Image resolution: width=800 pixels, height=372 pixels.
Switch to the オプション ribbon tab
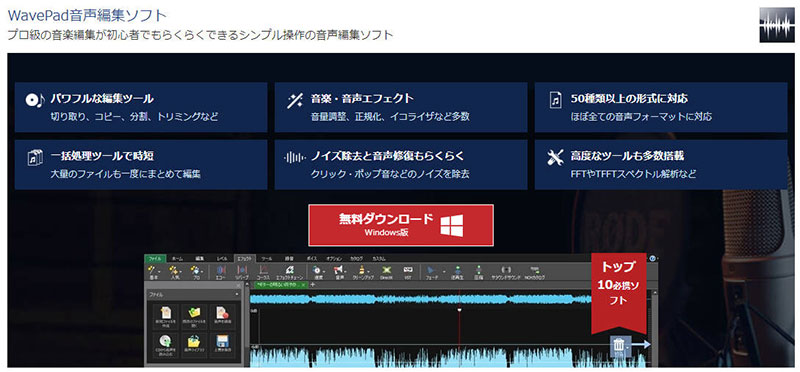[x=334, y=259]
